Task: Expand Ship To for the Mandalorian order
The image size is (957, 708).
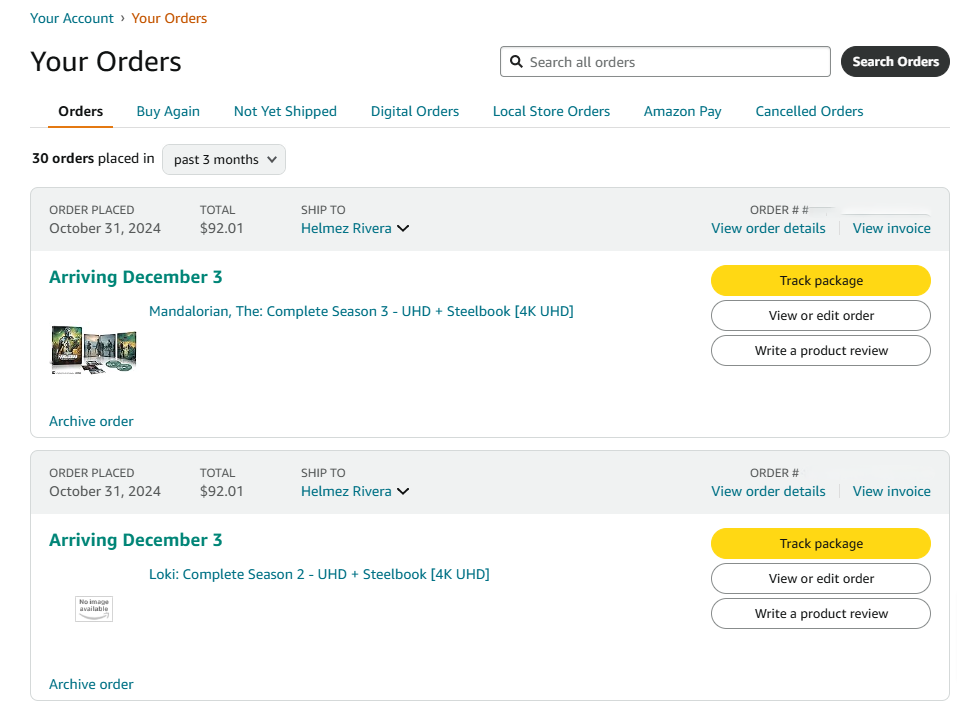Action: 403,228
